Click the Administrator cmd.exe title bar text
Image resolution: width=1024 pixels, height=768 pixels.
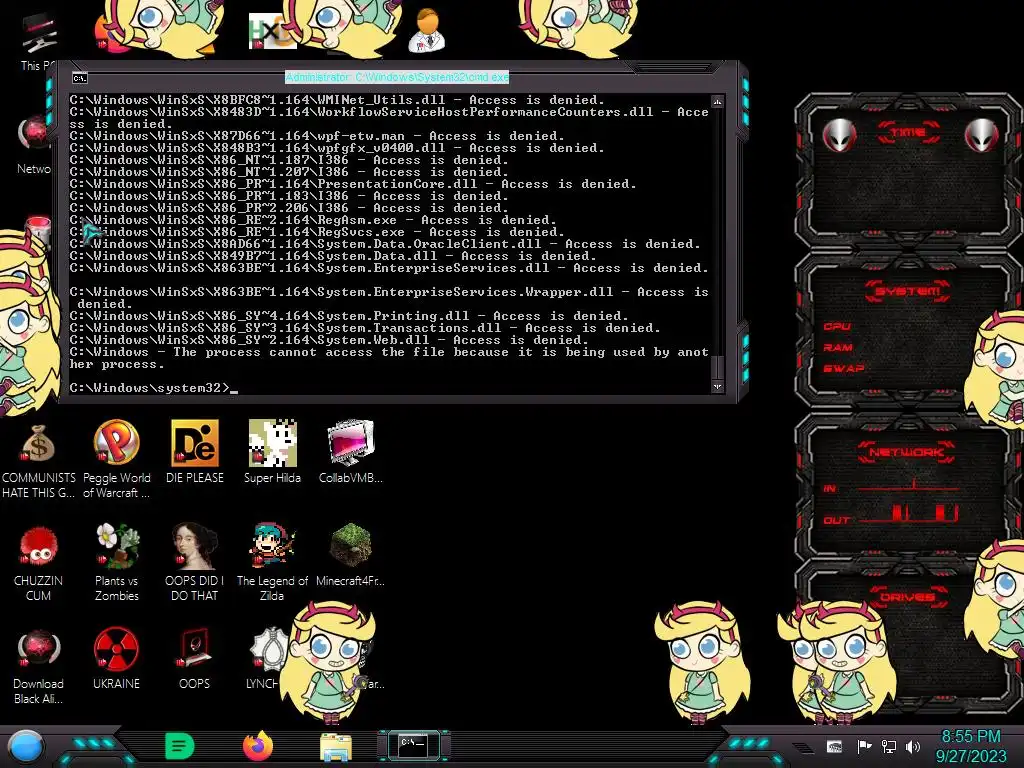click(x=397, y=77)
